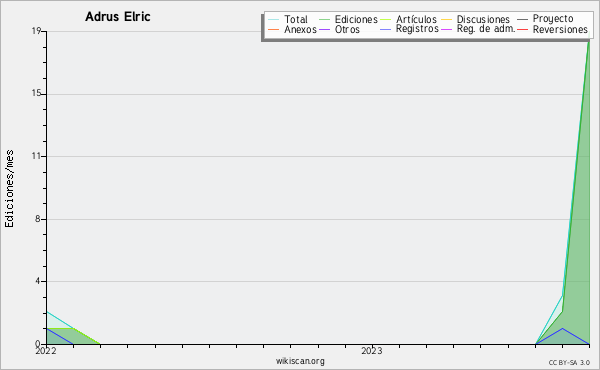Select the 'Anexos' legend entry
The height and width of the screenshot is (370, 600).
pyautogui.click(x=300, y=29)
